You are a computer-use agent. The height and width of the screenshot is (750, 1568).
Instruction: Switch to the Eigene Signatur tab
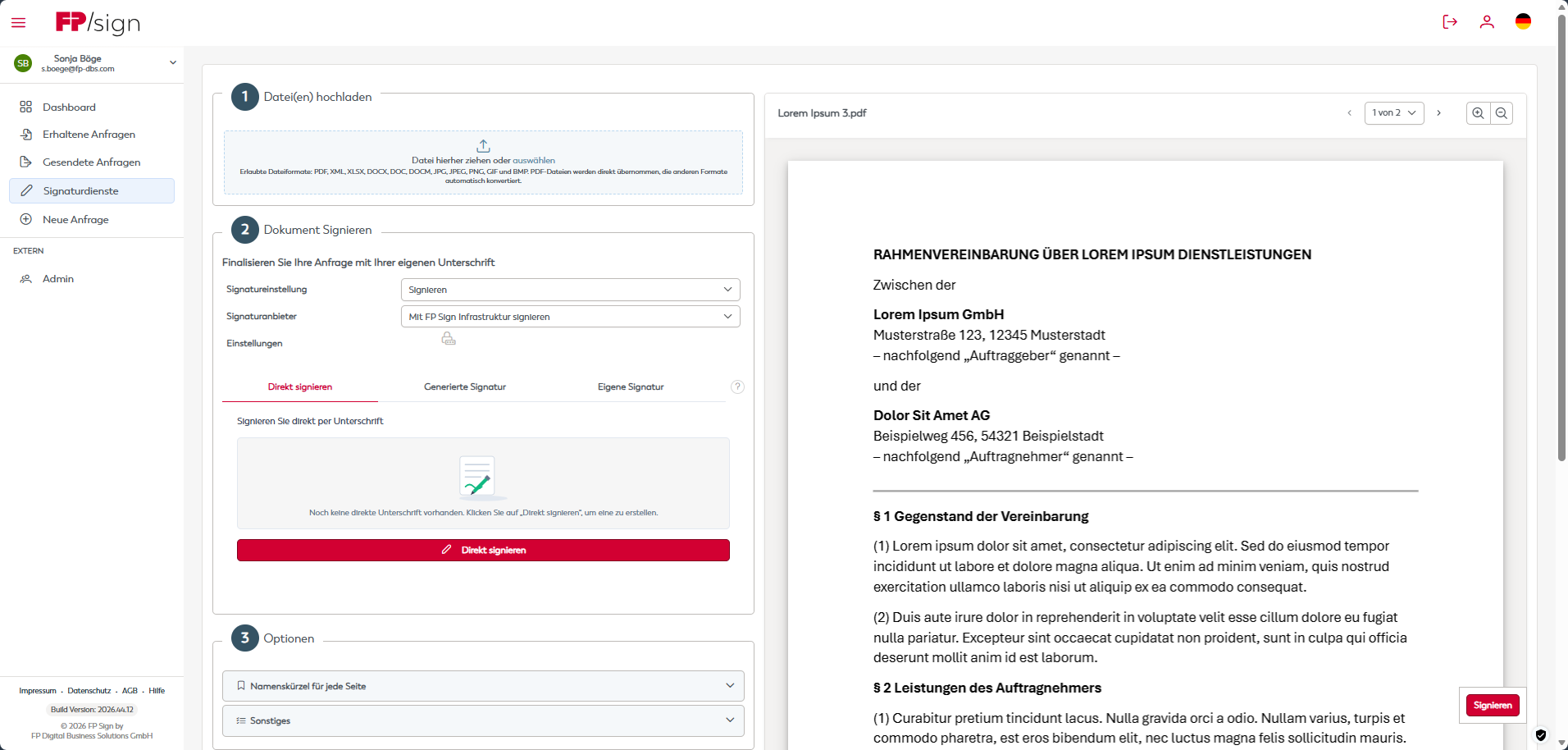point(631,387)
